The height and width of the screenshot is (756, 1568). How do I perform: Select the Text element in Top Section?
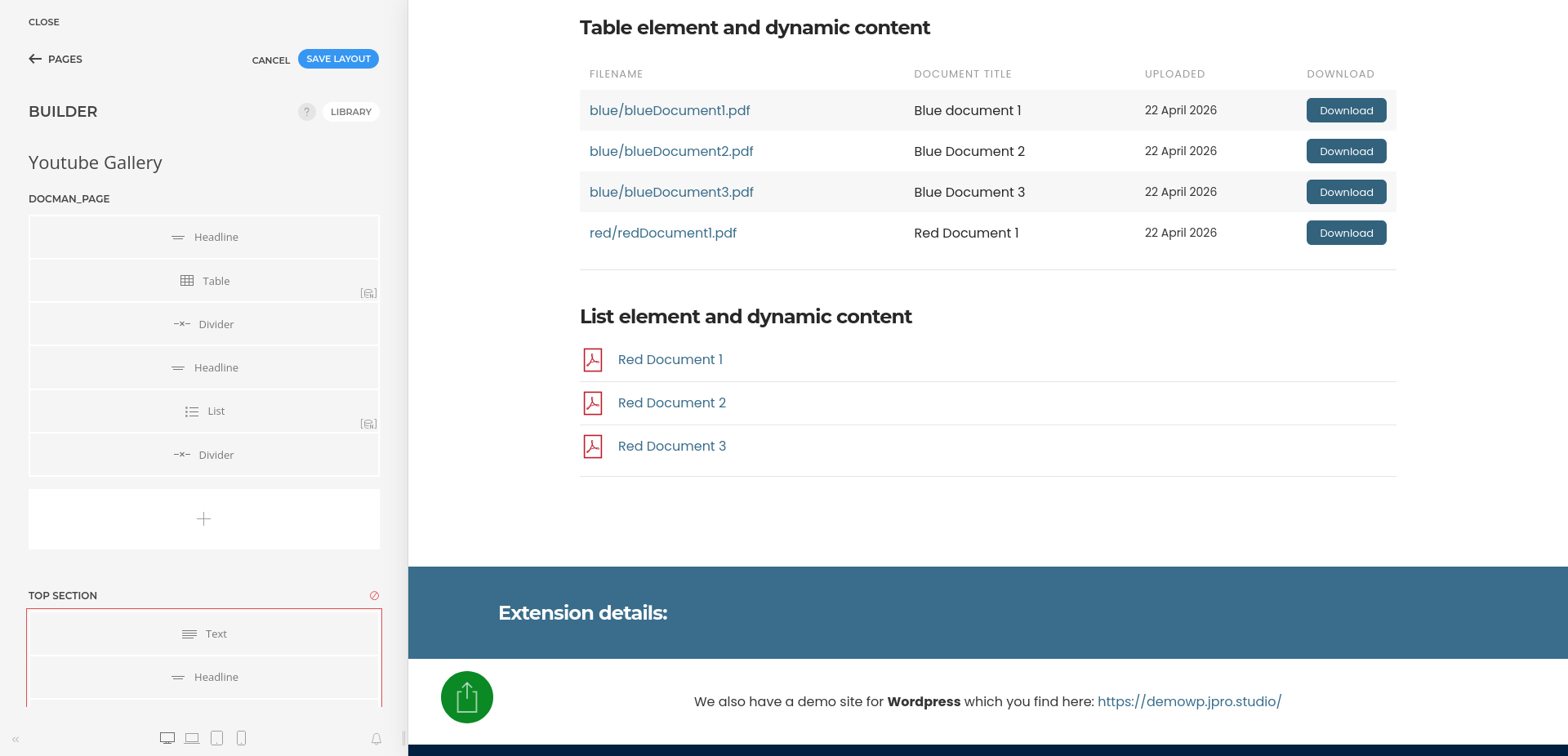(205, 634)
